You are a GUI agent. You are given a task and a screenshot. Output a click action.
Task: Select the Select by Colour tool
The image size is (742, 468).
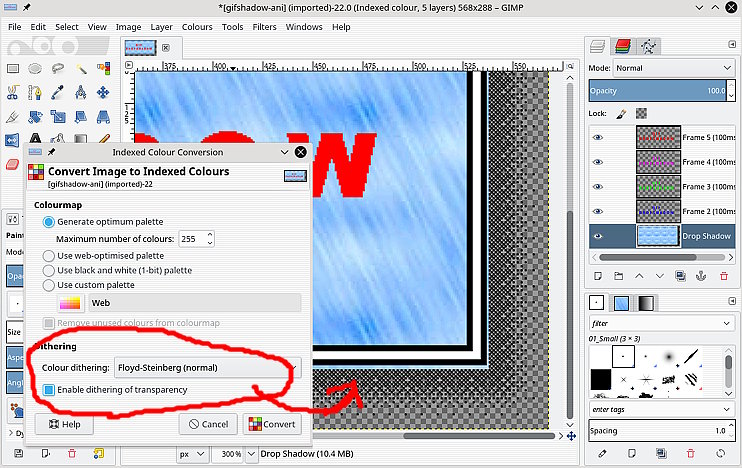pos(103,69)
